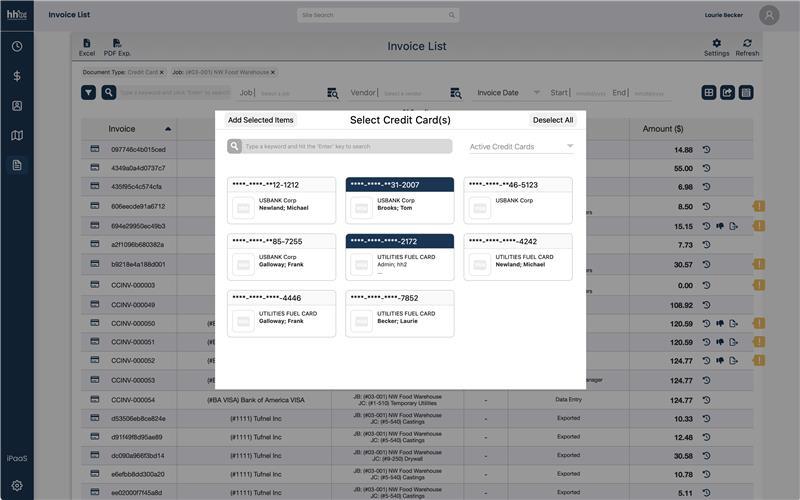
Task: Open the Invoice Date dropdown
Action: pos(508,93)
